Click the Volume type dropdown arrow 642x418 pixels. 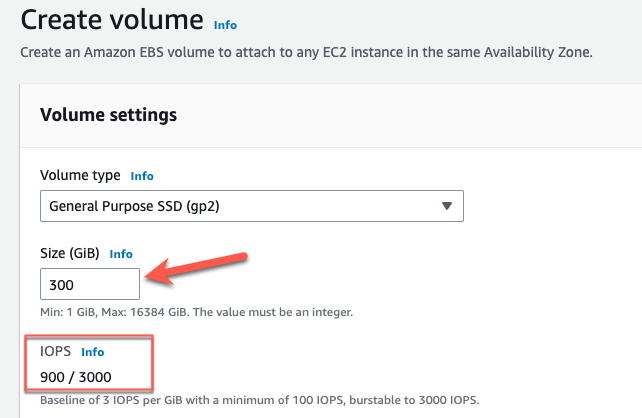(447, 206)
